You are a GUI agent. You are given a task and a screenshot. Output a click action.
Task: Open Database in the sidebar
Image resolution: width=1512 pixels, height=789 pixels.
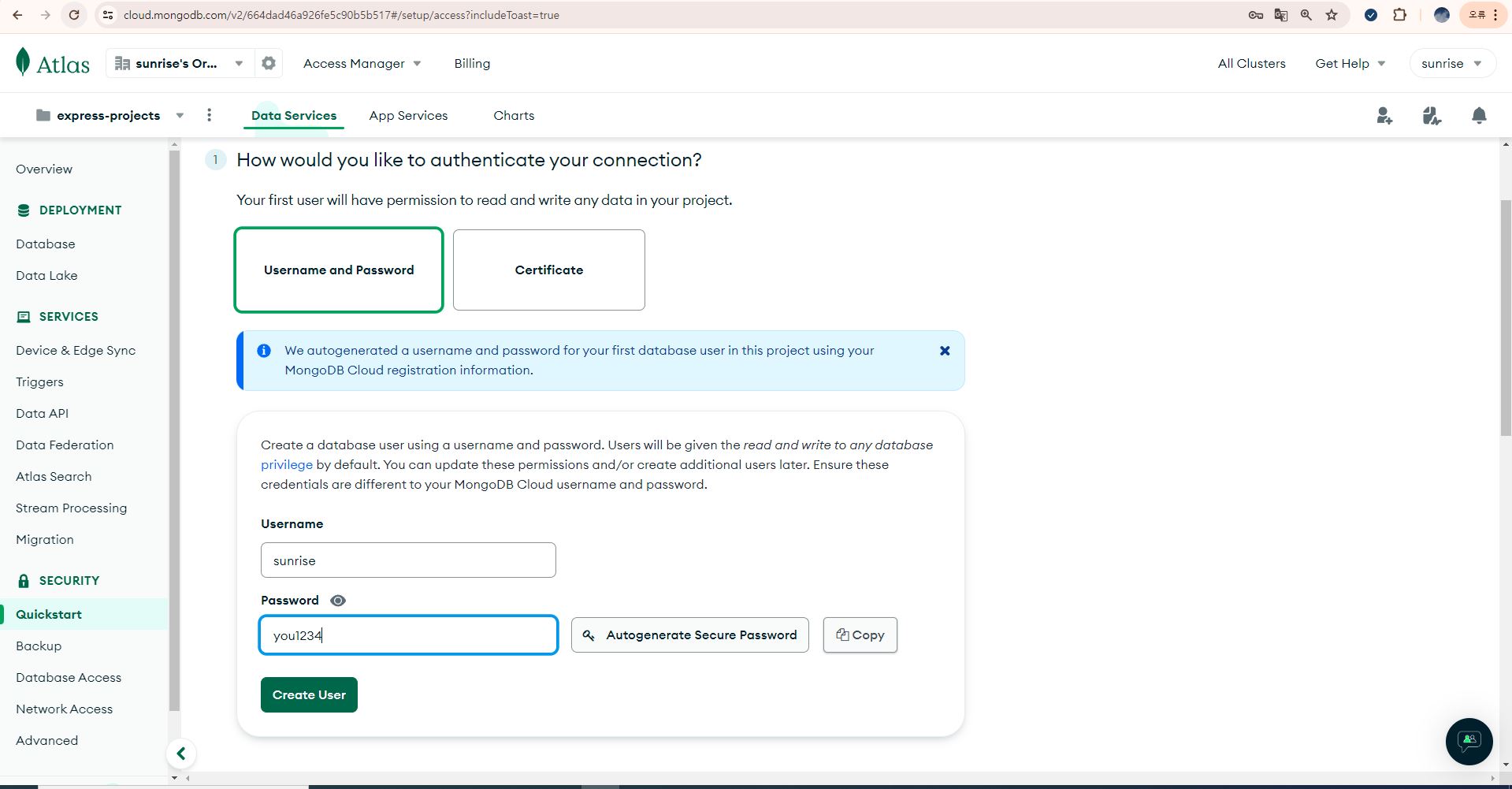pos(46,244)
